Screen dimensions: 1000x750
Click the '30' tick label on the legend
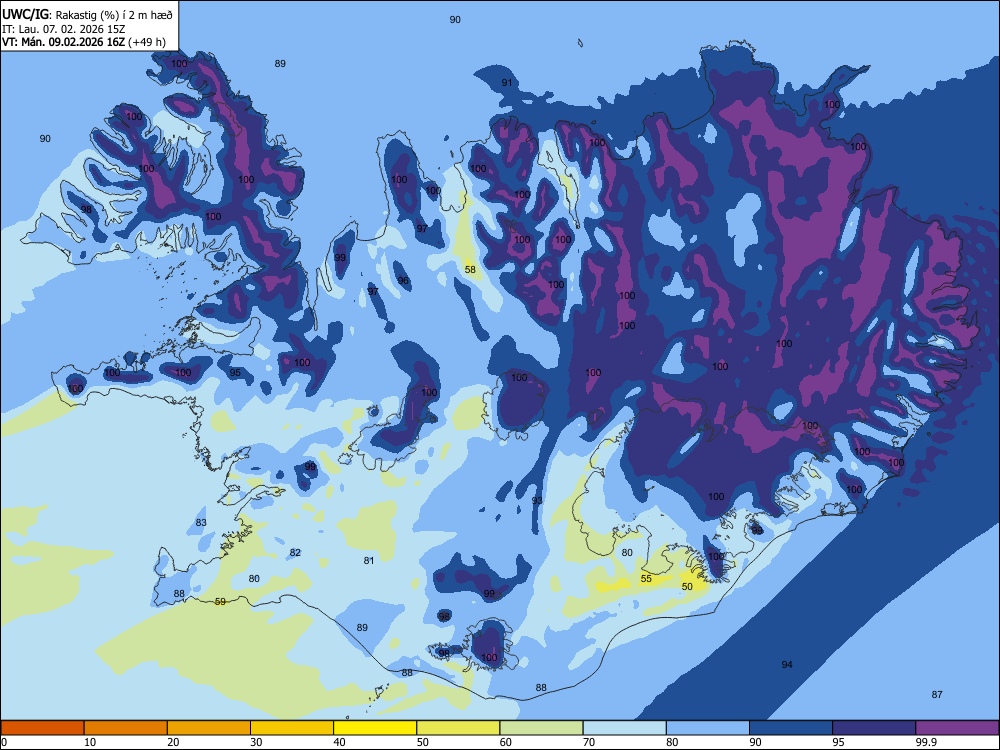tap(256, 742)
